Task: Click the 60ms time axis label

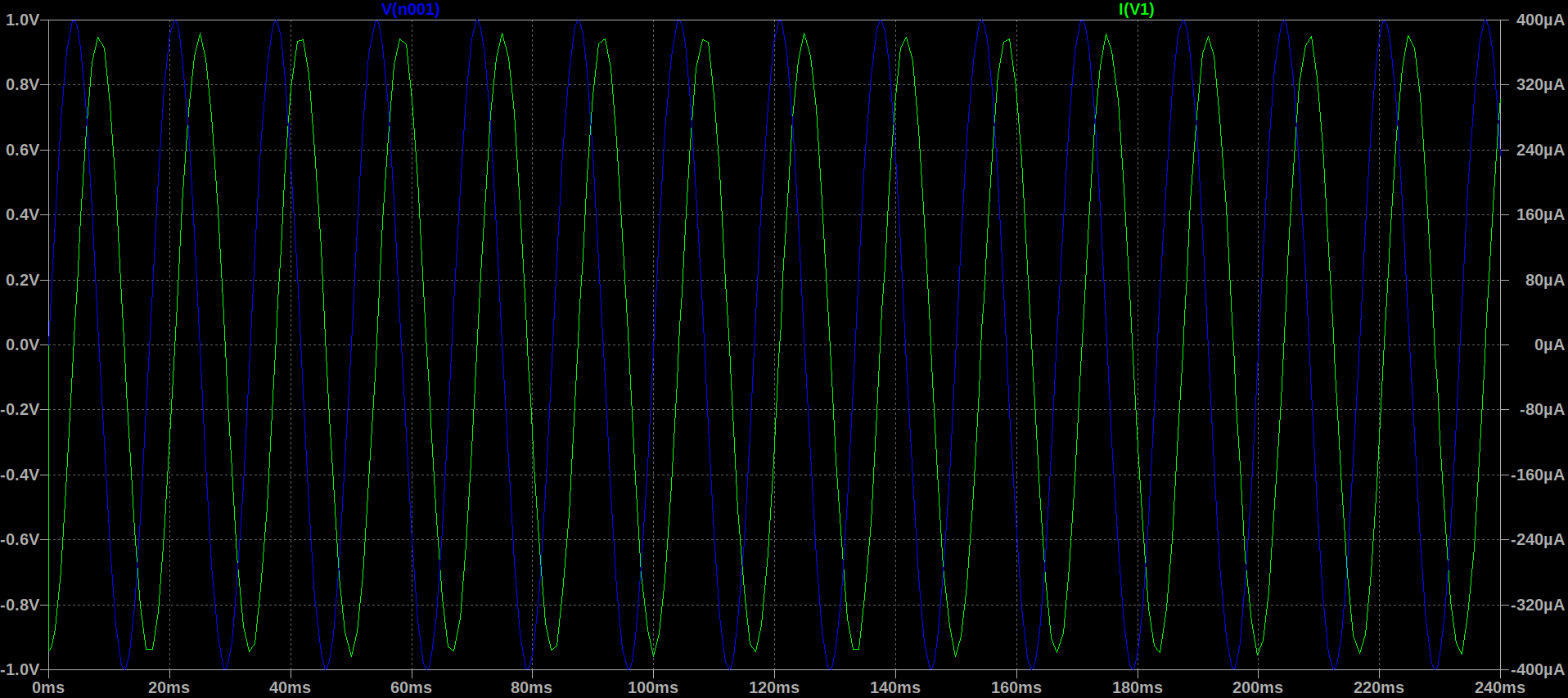Action: click(x=411, y=687)
